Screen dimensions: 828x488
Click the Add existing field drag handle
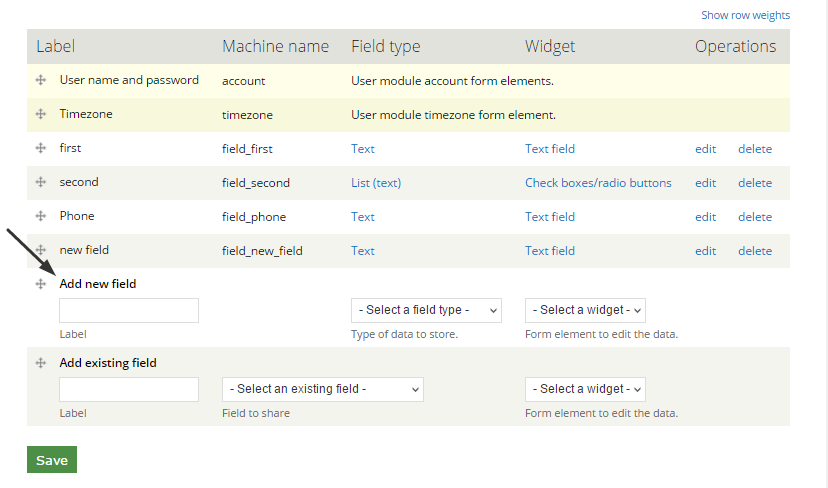[x=41, y=363]
